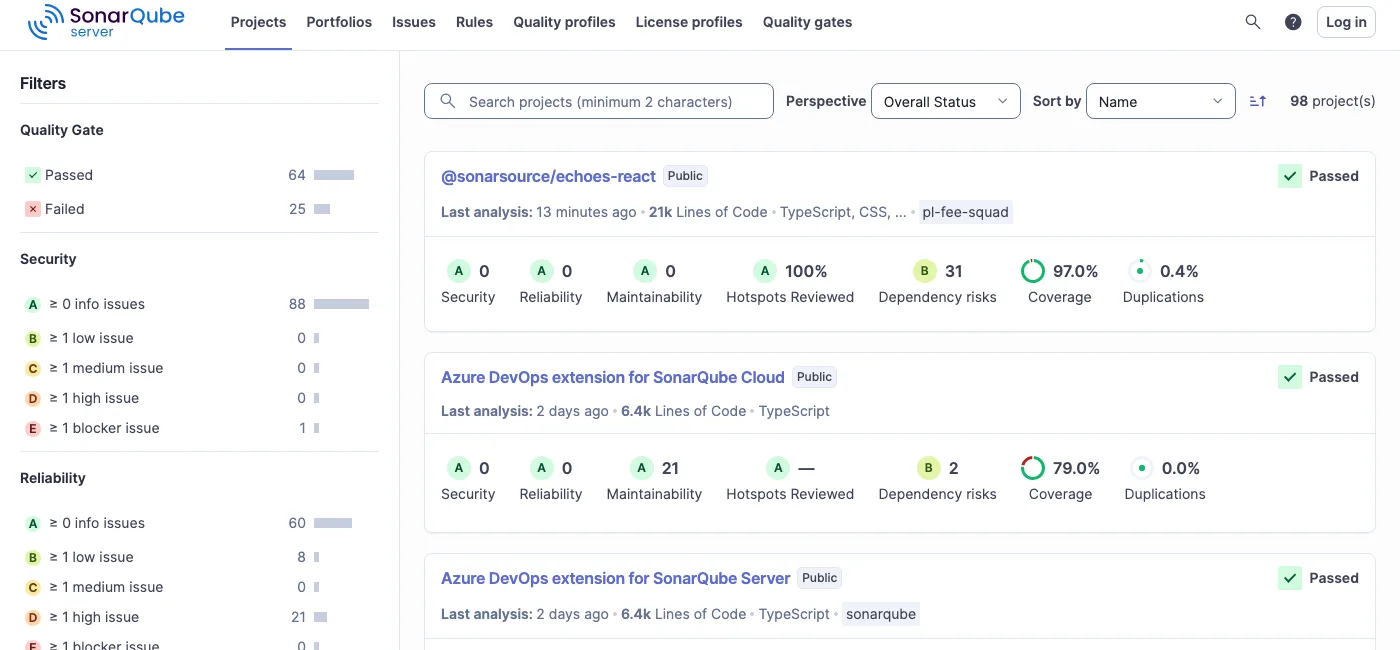Viewport: 1400px width, 650px height.
Task: Click the help question mark icon
Action: click(x=1292, y=21)
